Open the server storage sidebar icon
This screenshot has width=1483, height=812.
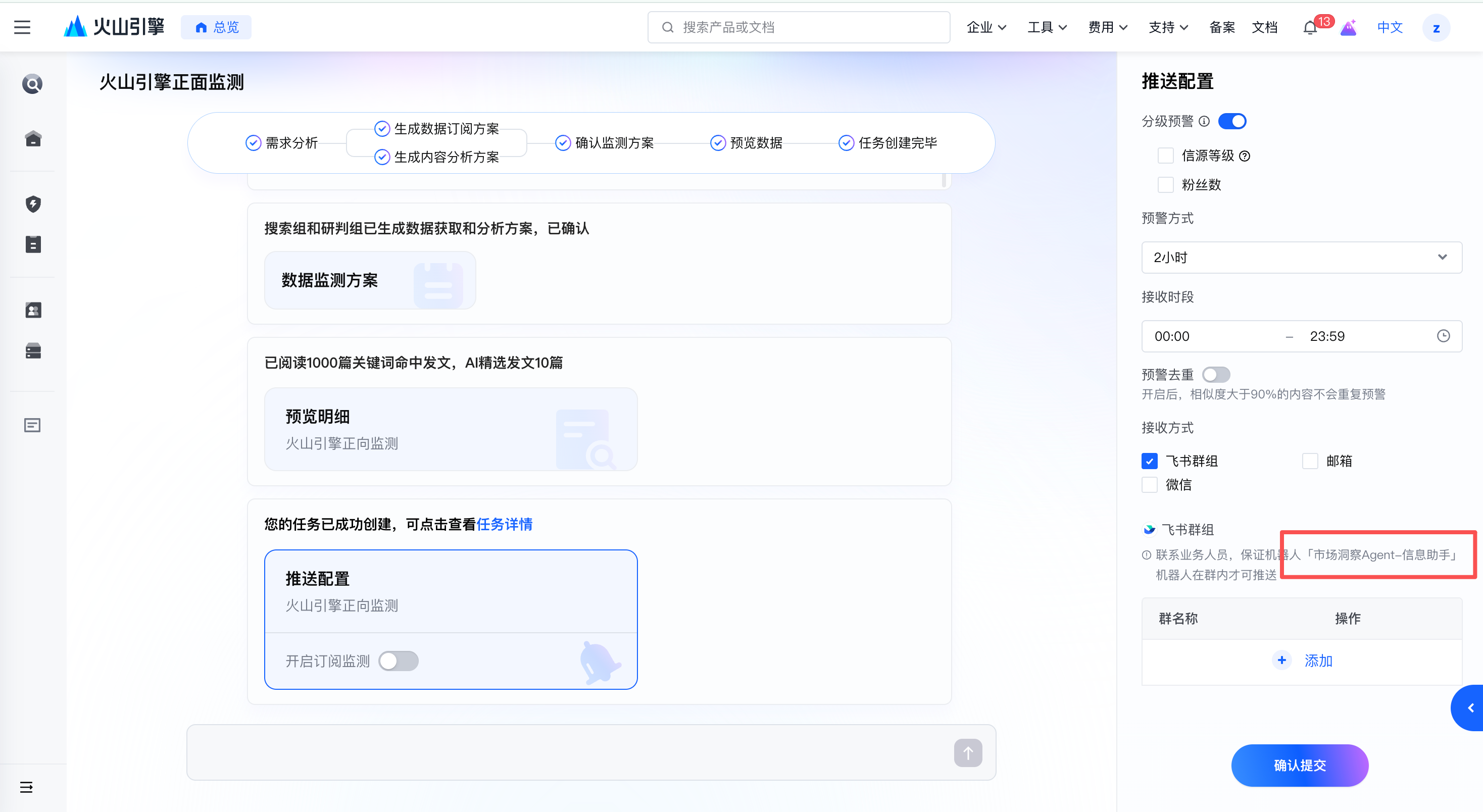(33, 351)
